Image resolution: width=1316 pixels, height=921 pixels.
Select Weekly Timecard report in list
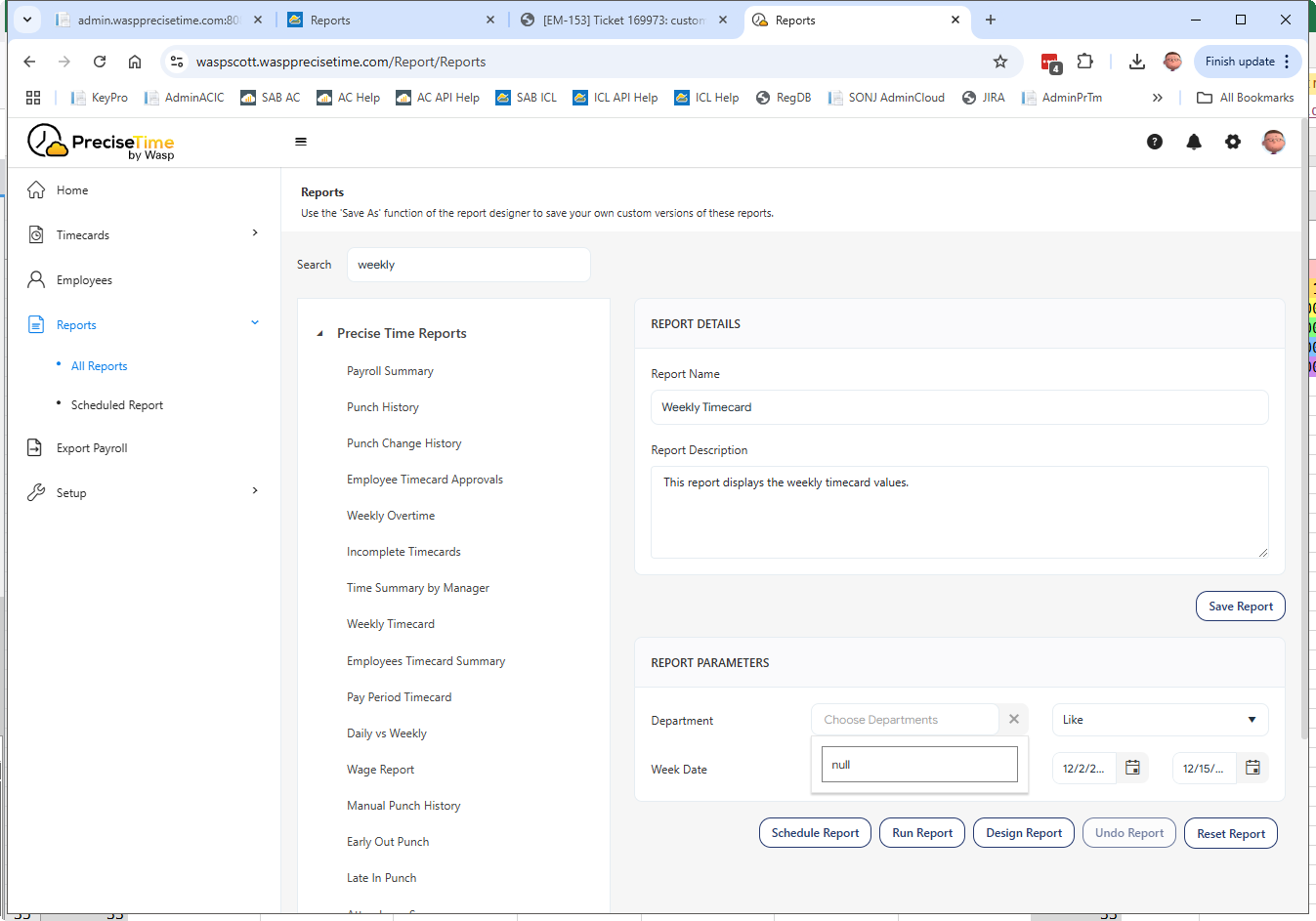click(391, 624)
